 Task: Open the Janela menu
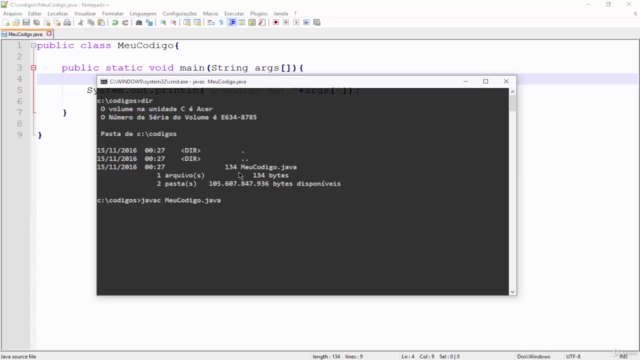click(x=280, y=13)
